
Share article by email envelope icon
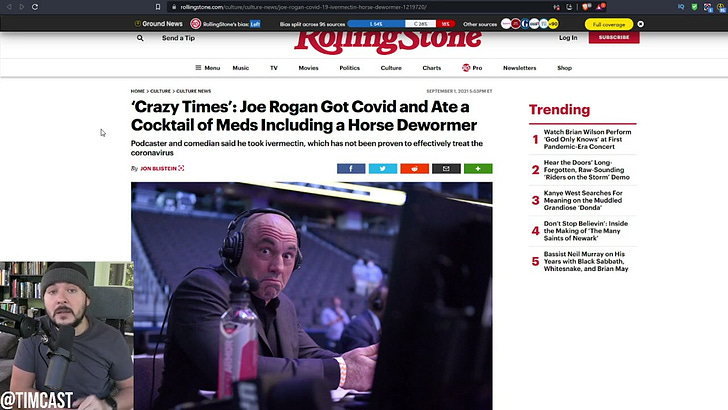(446, 169)
